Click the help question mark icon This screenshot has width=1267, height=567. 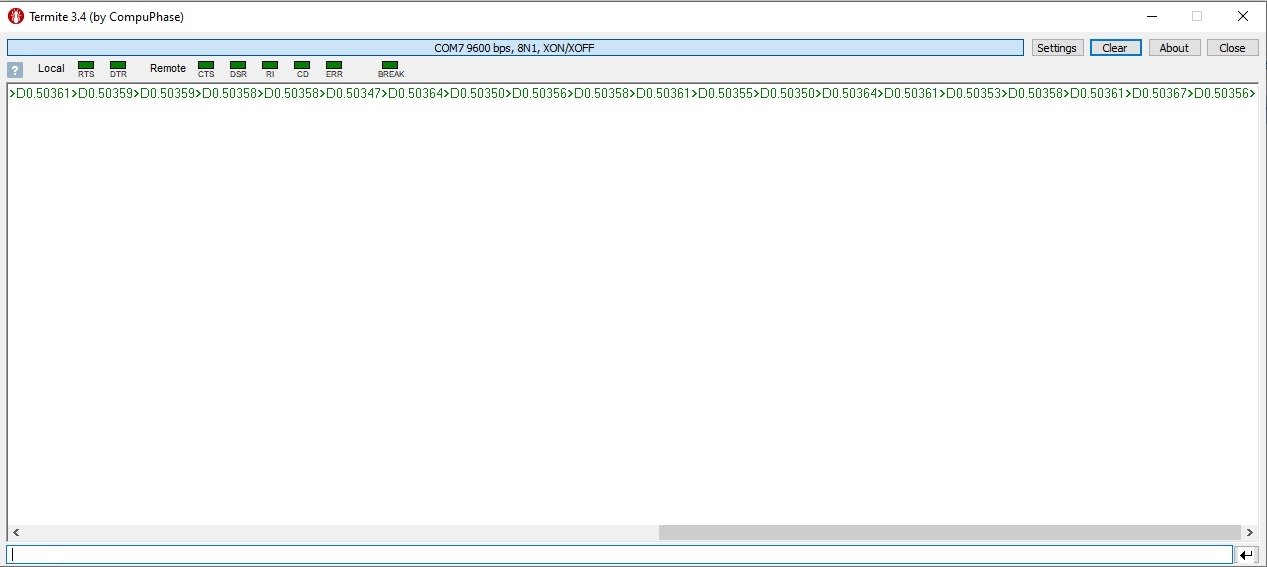14,70
